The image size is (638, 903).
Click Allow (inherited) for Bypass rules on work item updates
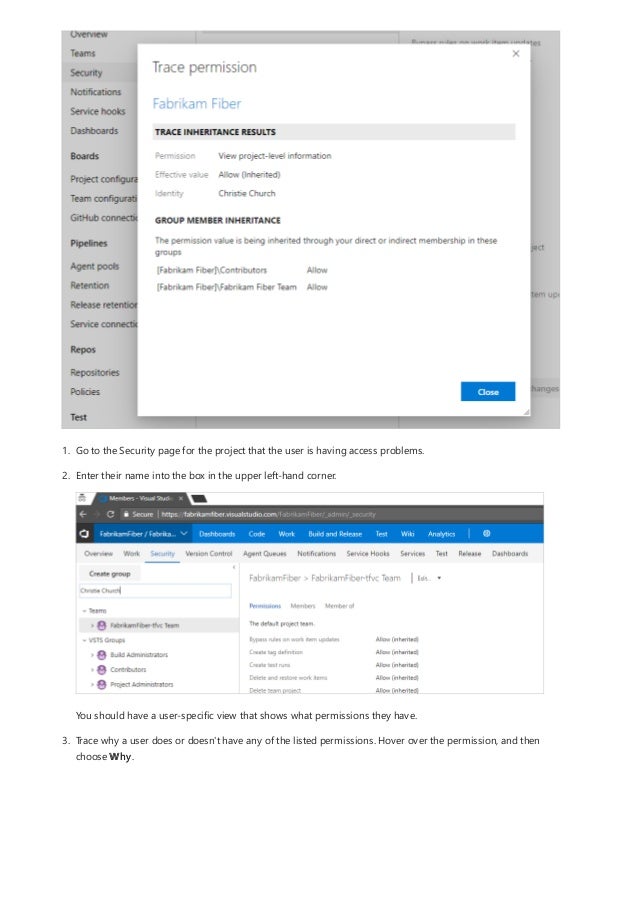(397, 639)
